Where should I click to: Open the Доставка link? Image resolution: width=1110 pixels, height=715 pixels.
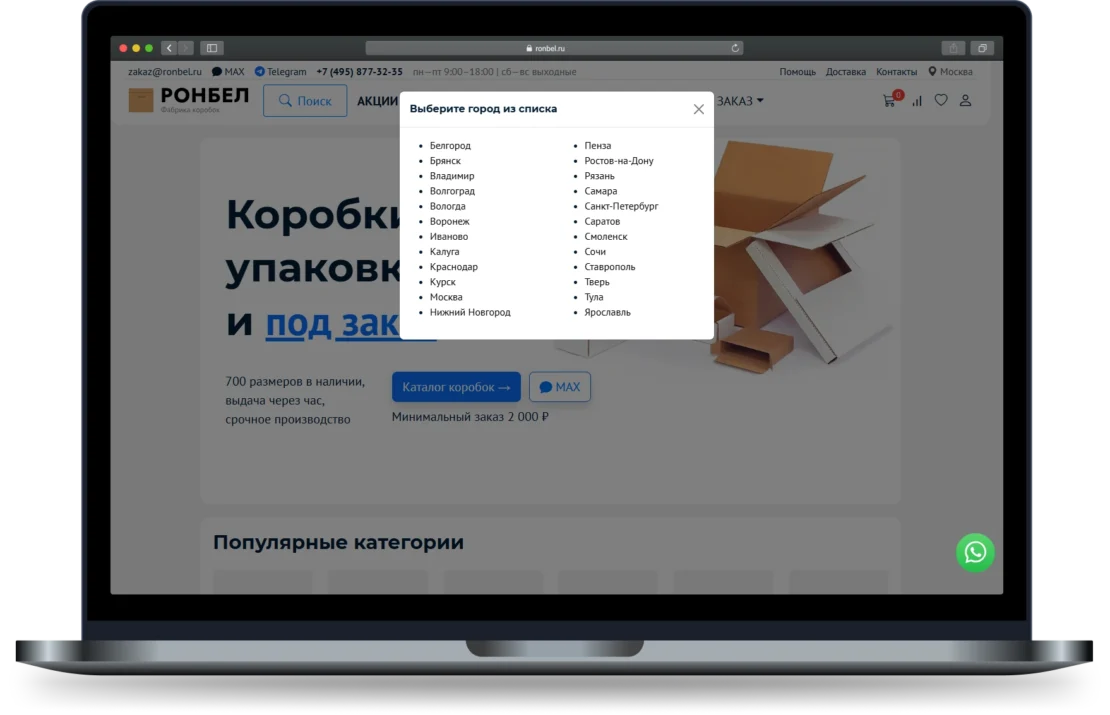(x=845, y=72)
